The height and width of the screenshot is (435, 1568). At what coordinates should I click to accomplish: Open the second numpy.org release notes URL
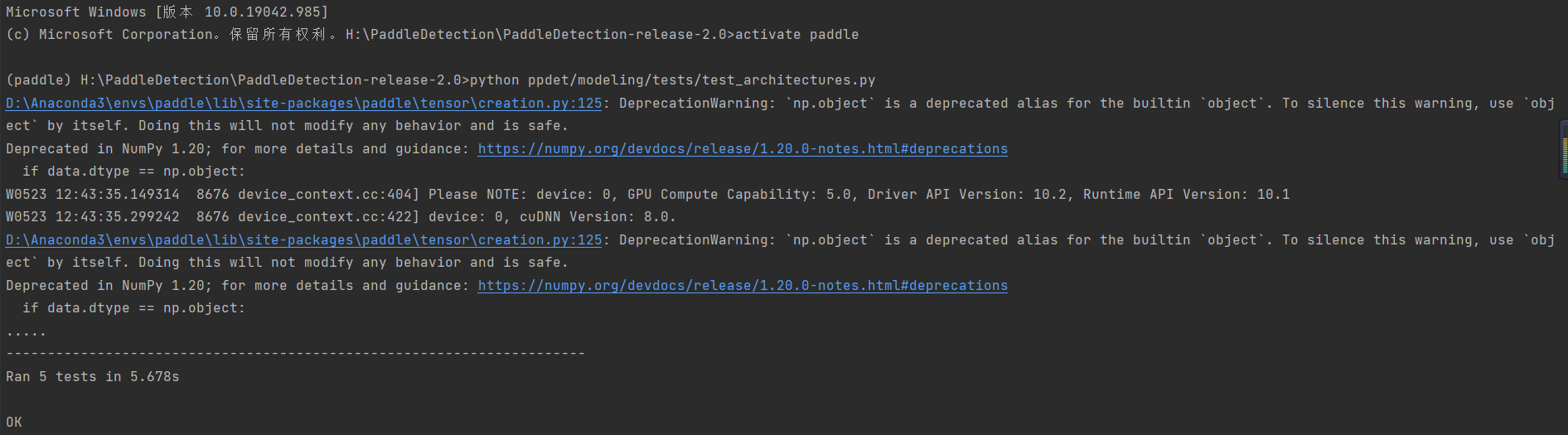[x=743, y=286]
